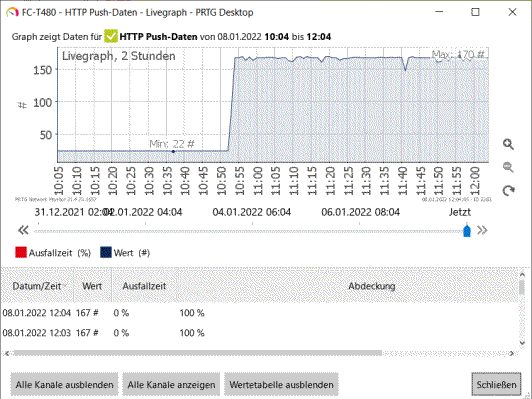
Task: Sort table by Ausfallzeit column header
Action: 144,286
